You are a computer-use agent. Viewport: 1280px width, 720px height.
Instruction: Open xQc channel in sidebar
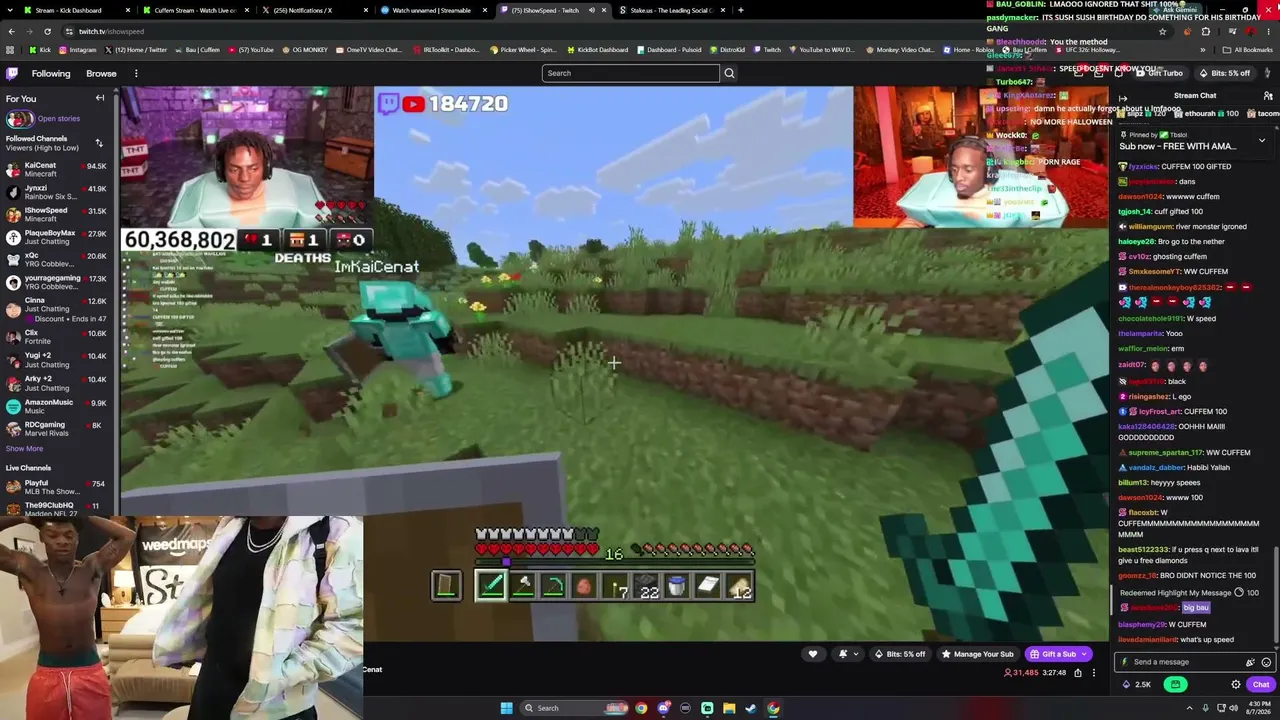click(x=56, y=260)
